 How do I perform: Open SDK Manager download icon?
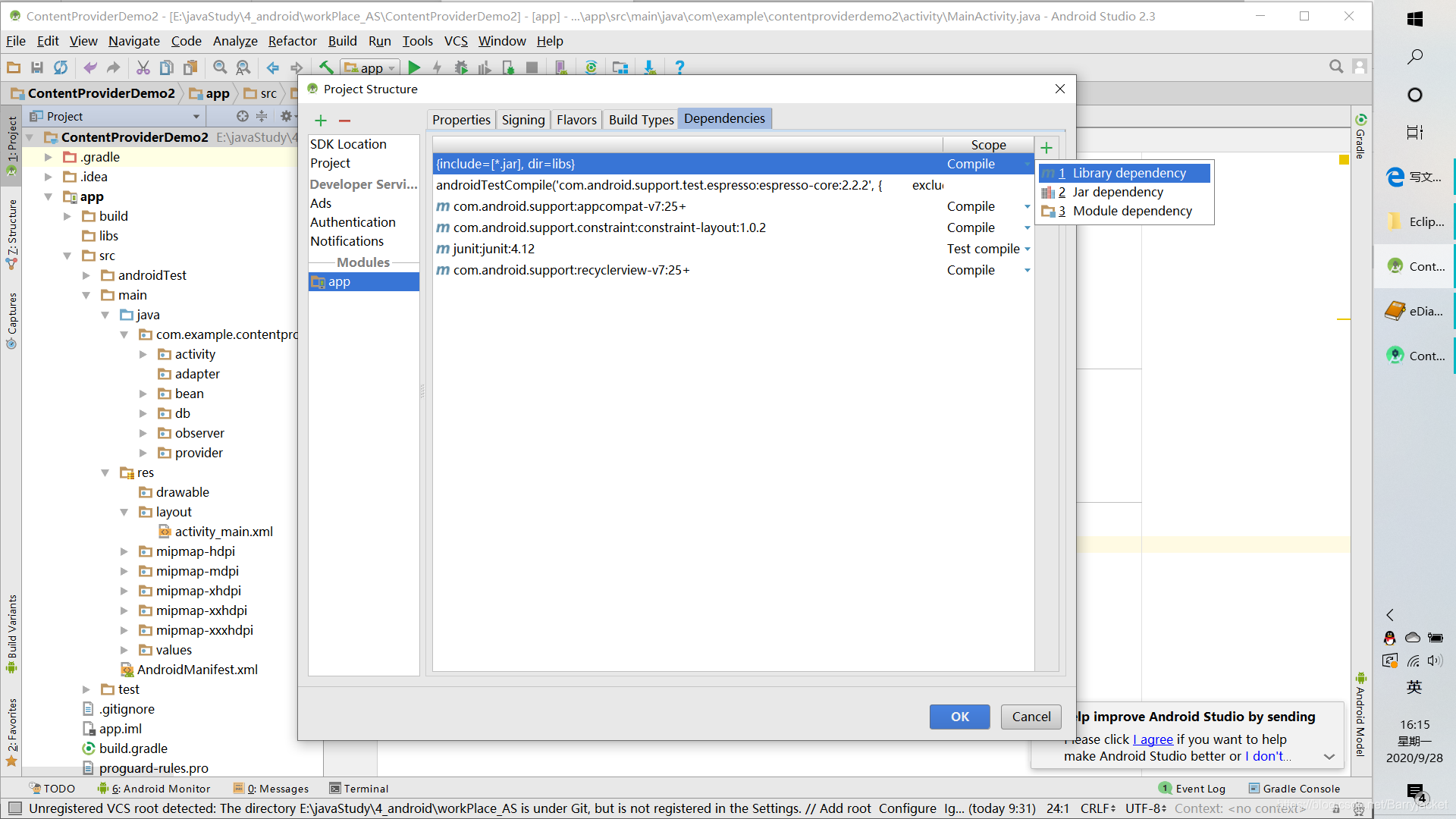650,67
